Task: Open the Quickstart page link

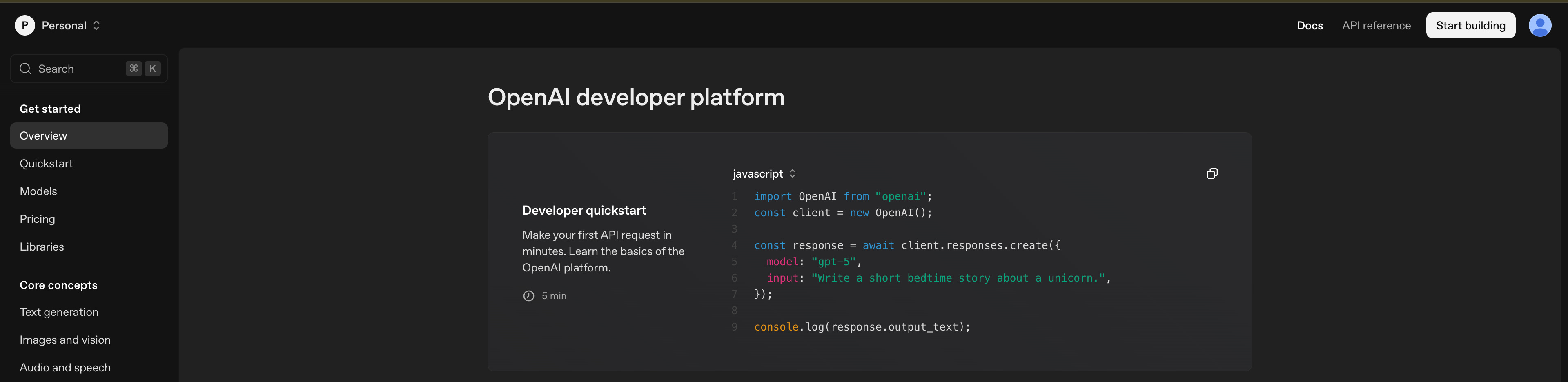Action: point(46,163)
